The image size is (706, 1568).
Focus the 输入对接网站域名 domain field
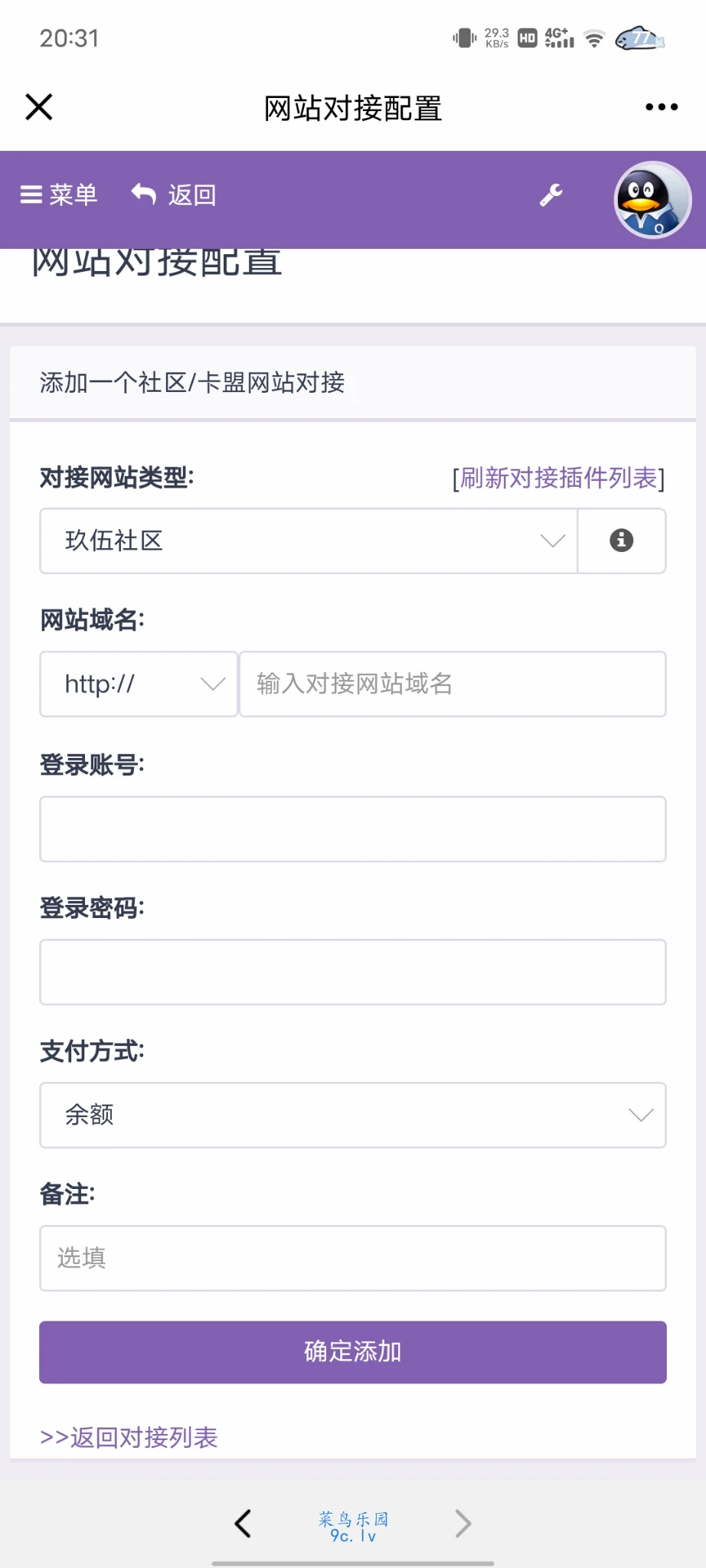click(453, 684)
